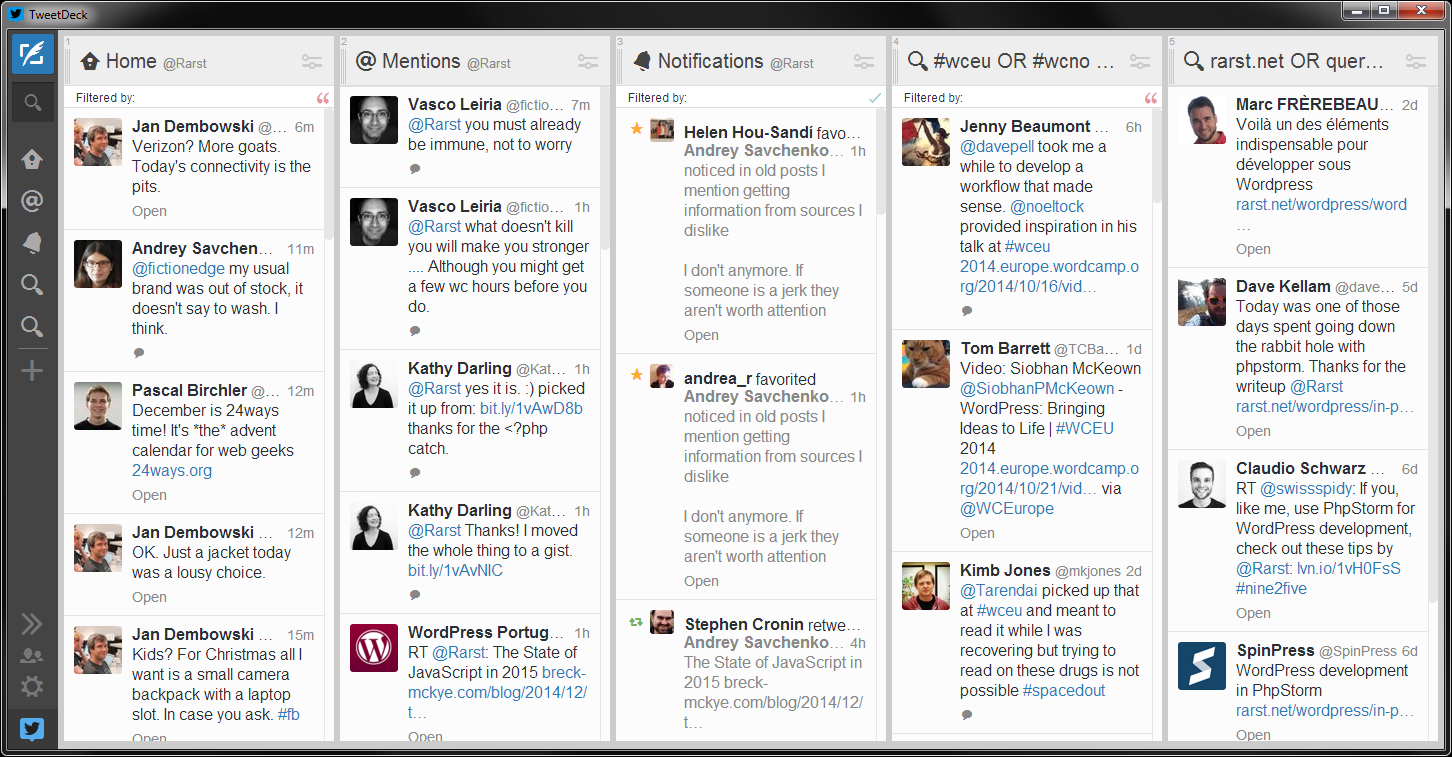View Pascal Birchler's avatar profile

(x=98, y=406)
